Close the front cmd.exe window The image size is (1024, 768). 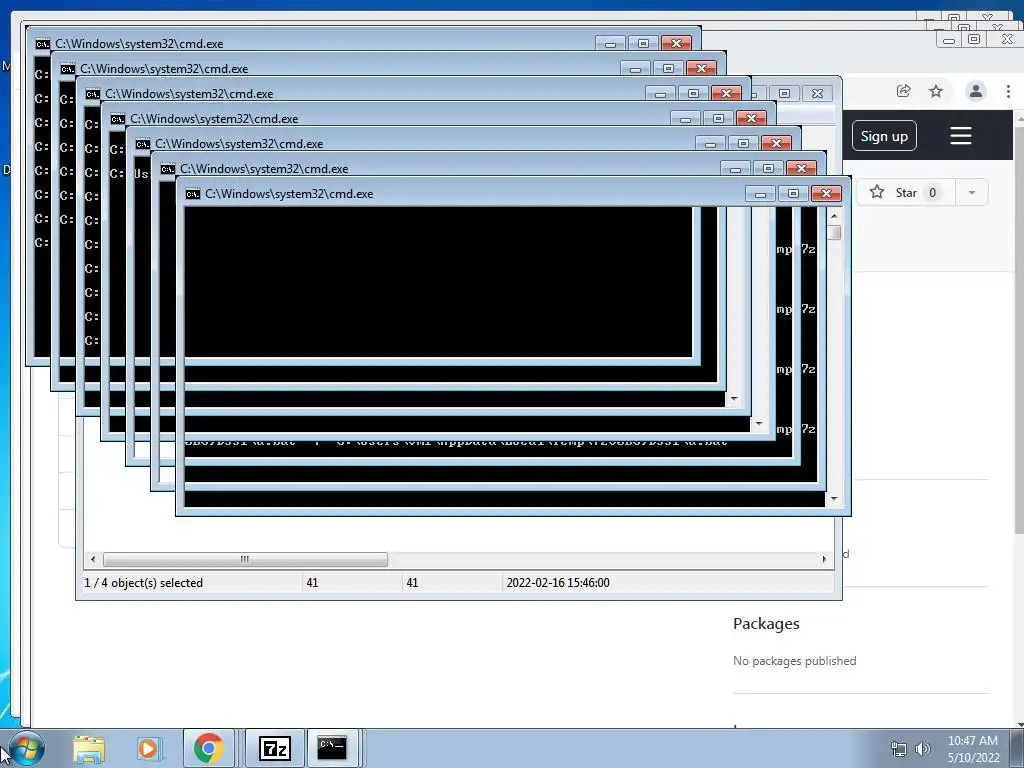pyautogui.click(x=826, y=193)
